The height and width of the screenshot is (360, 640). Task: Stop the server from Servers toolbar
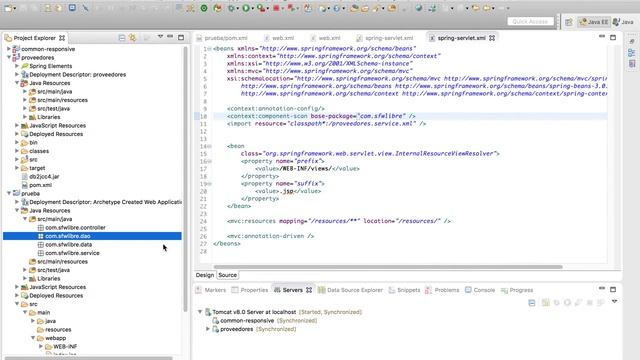click(x=589, y=302)
